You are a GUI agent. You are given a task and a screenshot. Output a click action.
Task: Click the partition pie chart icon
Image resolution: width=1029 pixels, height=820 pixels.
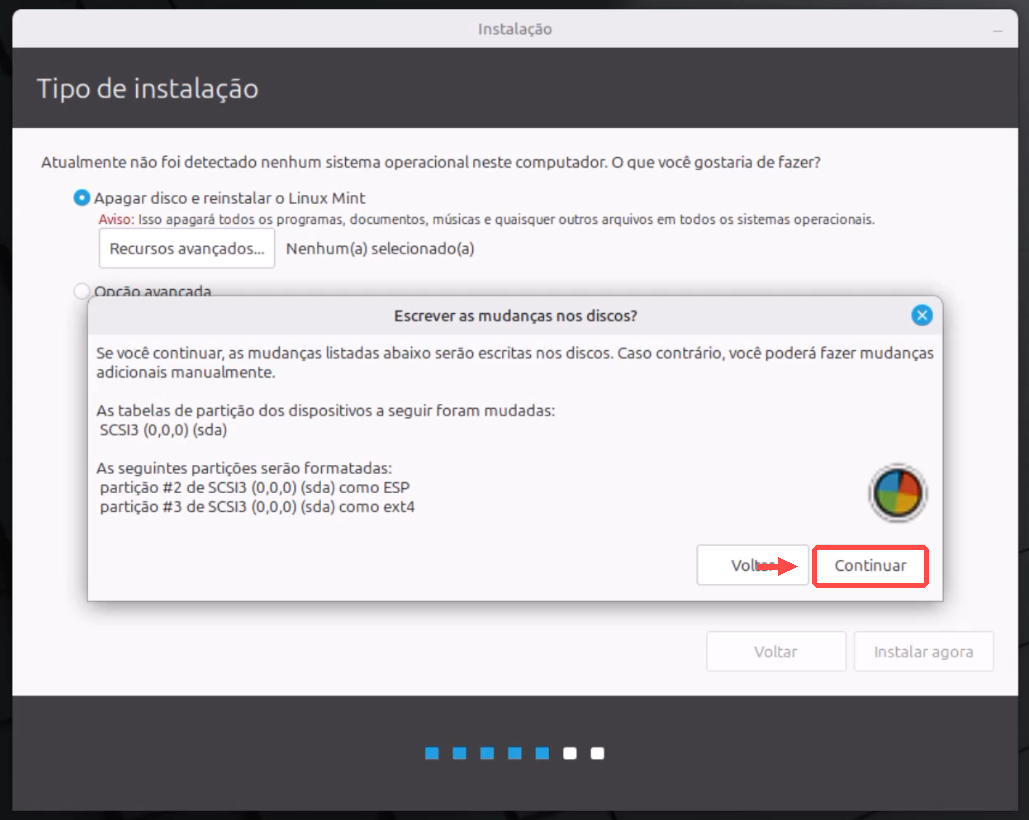(897, 493)
